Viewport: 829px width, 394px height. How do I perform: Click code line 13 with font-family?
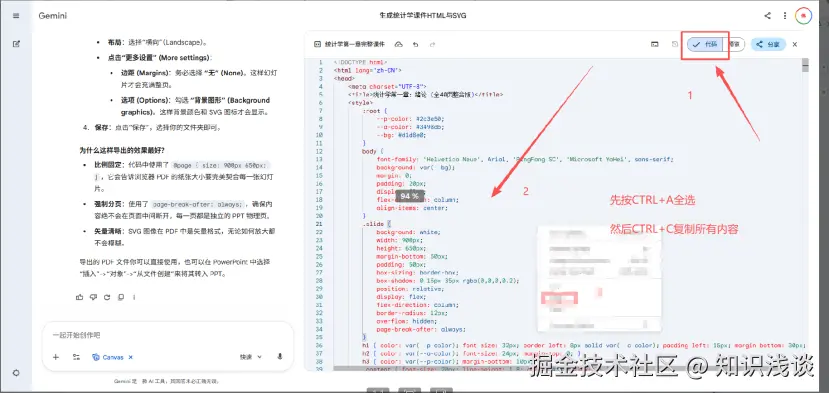[x=524, y=159]
